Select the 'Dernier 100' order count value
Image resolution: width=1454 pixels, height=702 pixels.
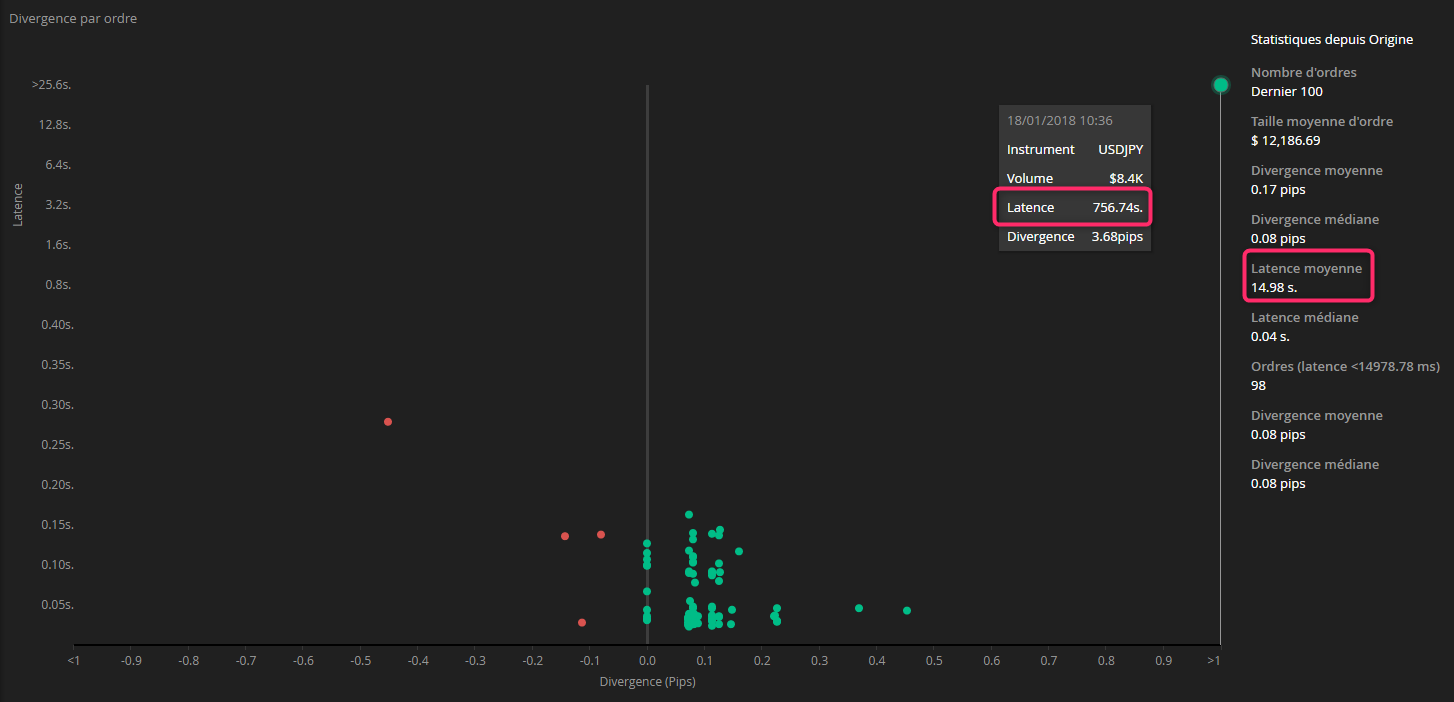point(1287,92)
